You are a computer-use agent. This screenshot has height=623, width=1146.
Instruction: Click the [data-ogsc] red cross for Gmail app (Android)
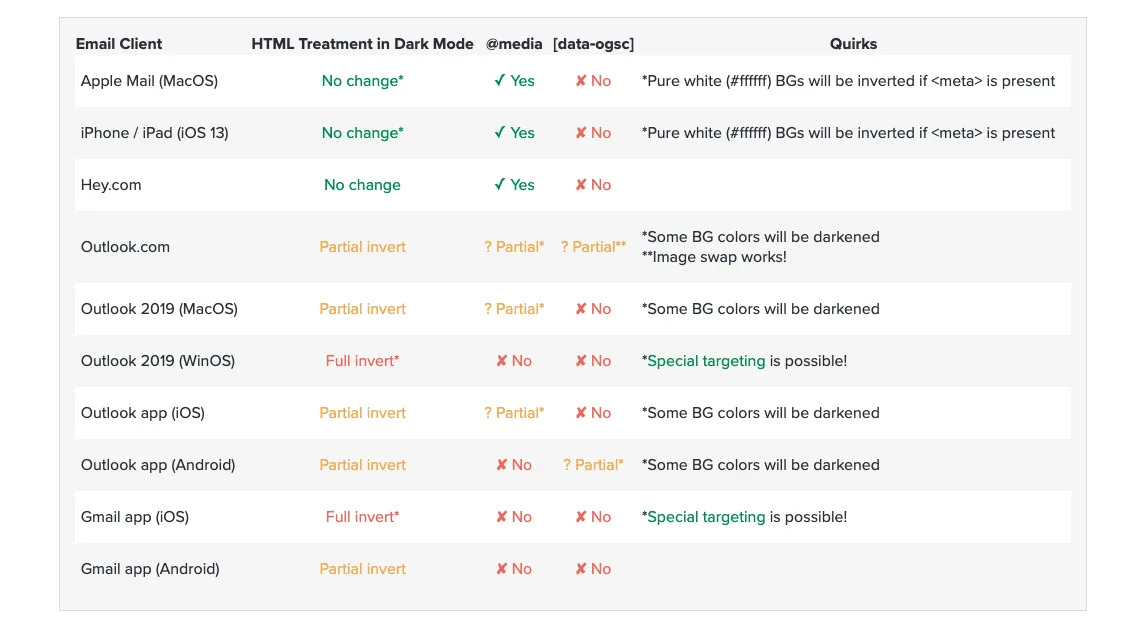click(581, 569)
